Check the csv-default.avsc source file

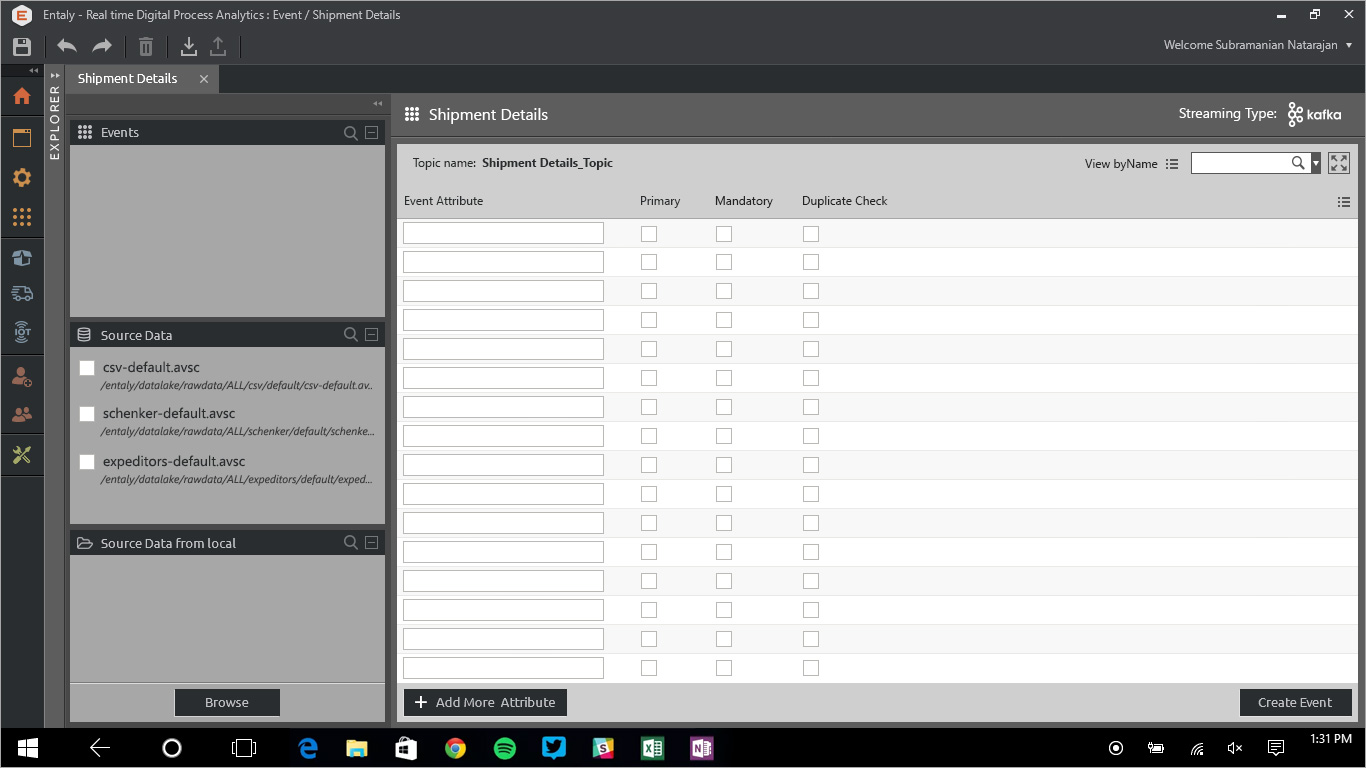(x=87, y=368)
